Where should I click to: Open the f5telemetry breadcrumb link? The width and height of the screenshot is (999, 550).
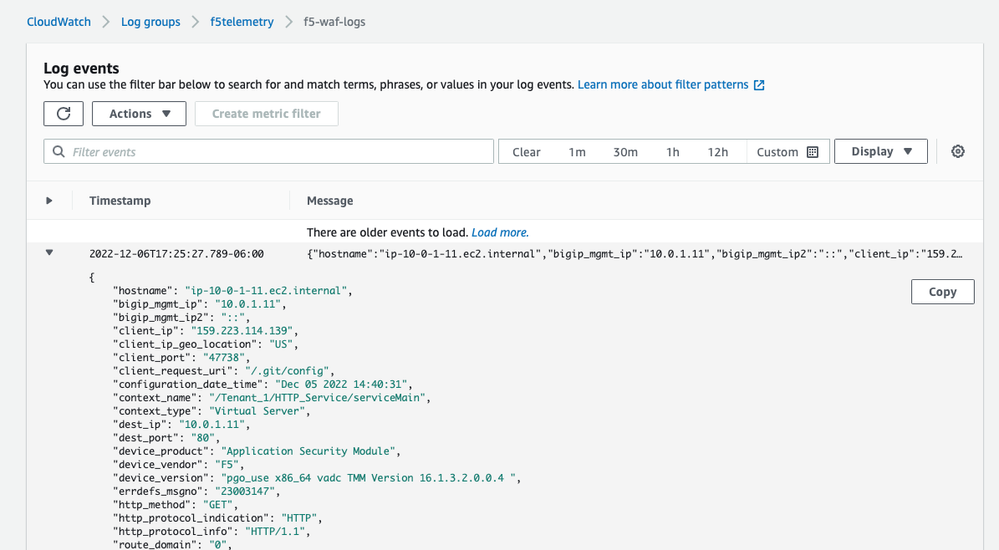point(242,21)
